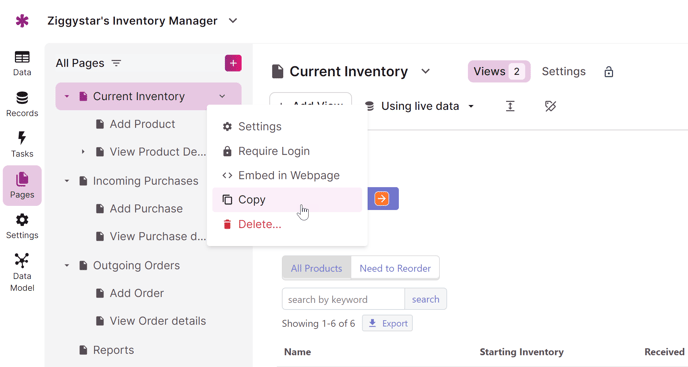Click the All Pages label
The image size is (688, 367).
coord(80,63)
